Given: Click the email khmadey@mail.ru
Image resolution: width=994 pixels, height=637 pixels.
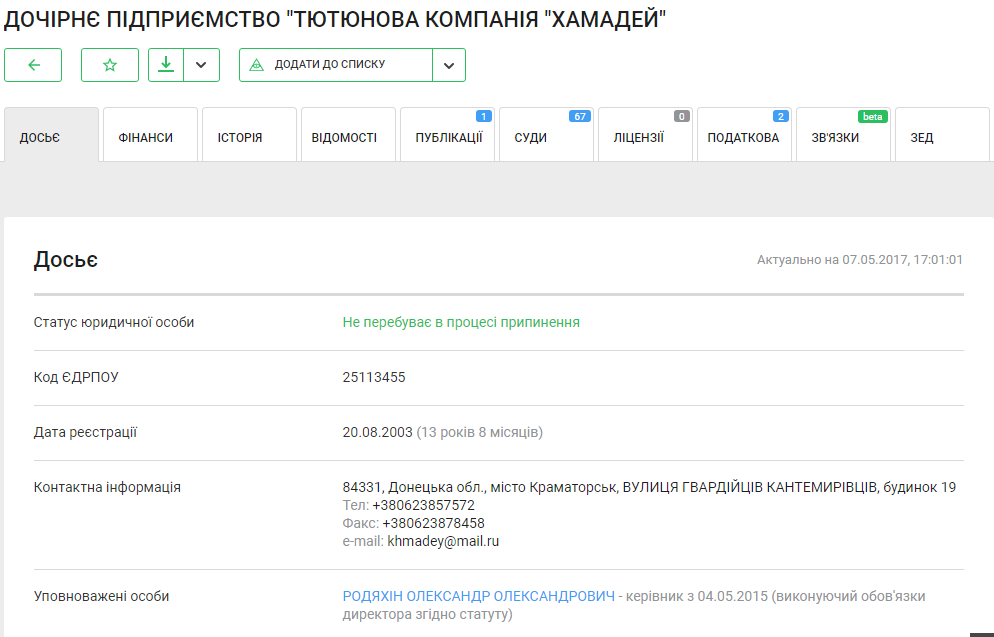Looking at the screenshot, I should pos(443,541).
